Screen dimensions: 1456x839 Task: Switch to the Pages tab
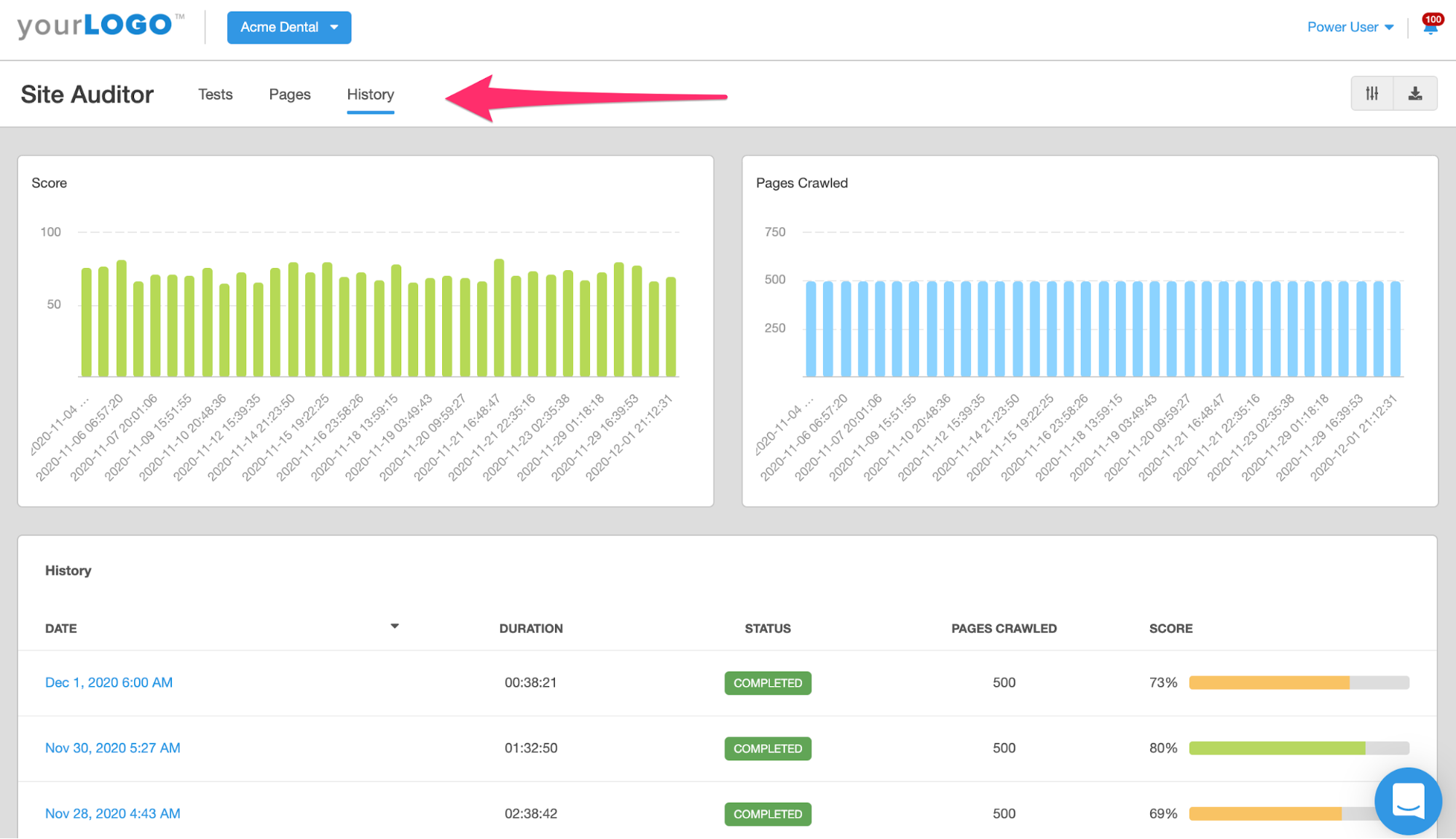click(290, 94)
